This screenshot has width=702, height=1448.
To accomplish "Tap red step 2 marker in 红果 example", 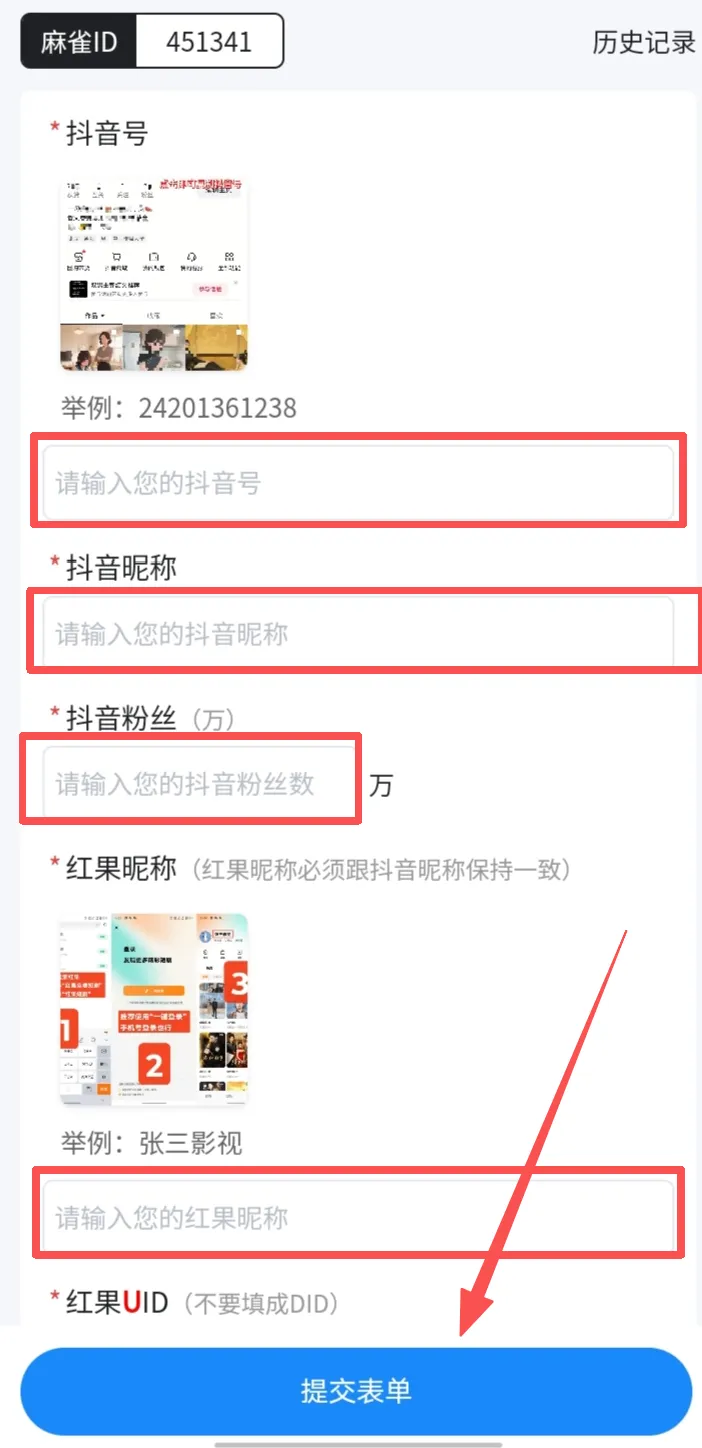I will tap(153, 1064).
